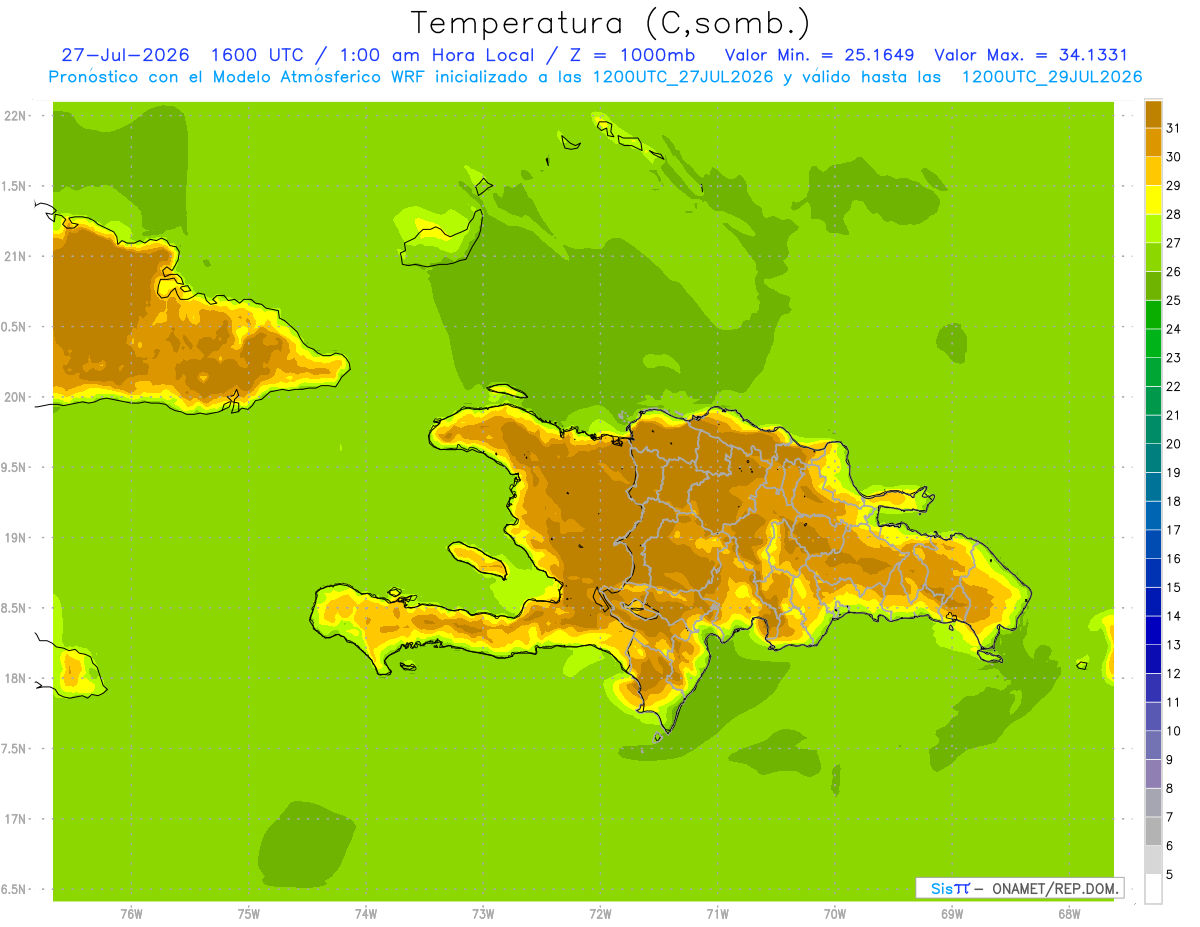
Task: Click the "72W" longitude axis label
Action: 600,913
